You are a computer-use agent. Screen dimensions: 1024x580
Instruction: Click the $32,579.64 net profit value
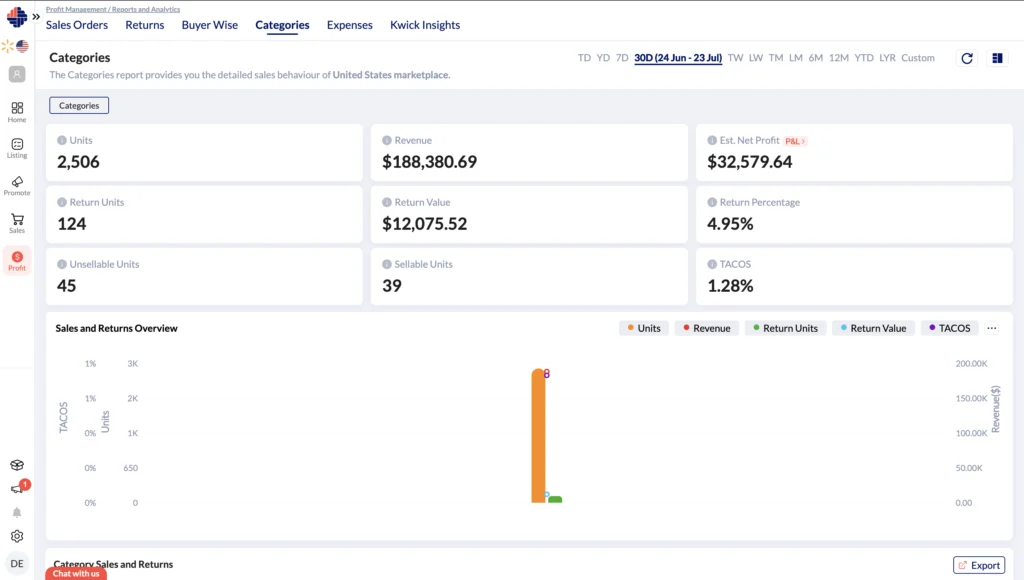[x=750, y=162]
